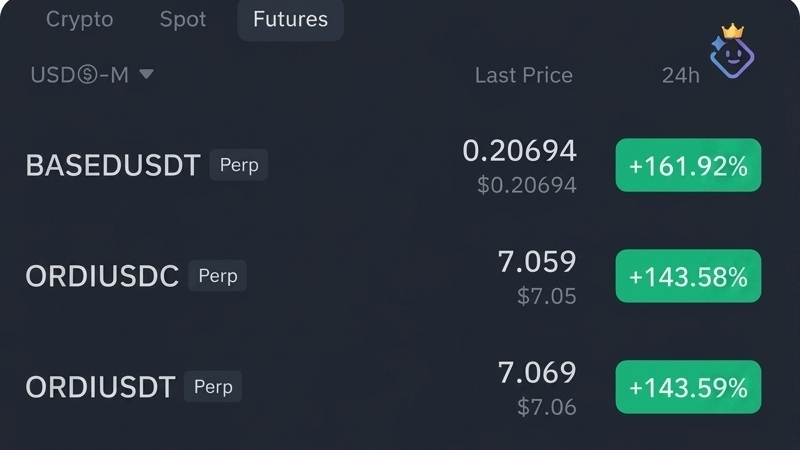Screen dimensions: 800x450
Task: Toggle the +143.59% change badge
Action: click(x=688, y=388)
